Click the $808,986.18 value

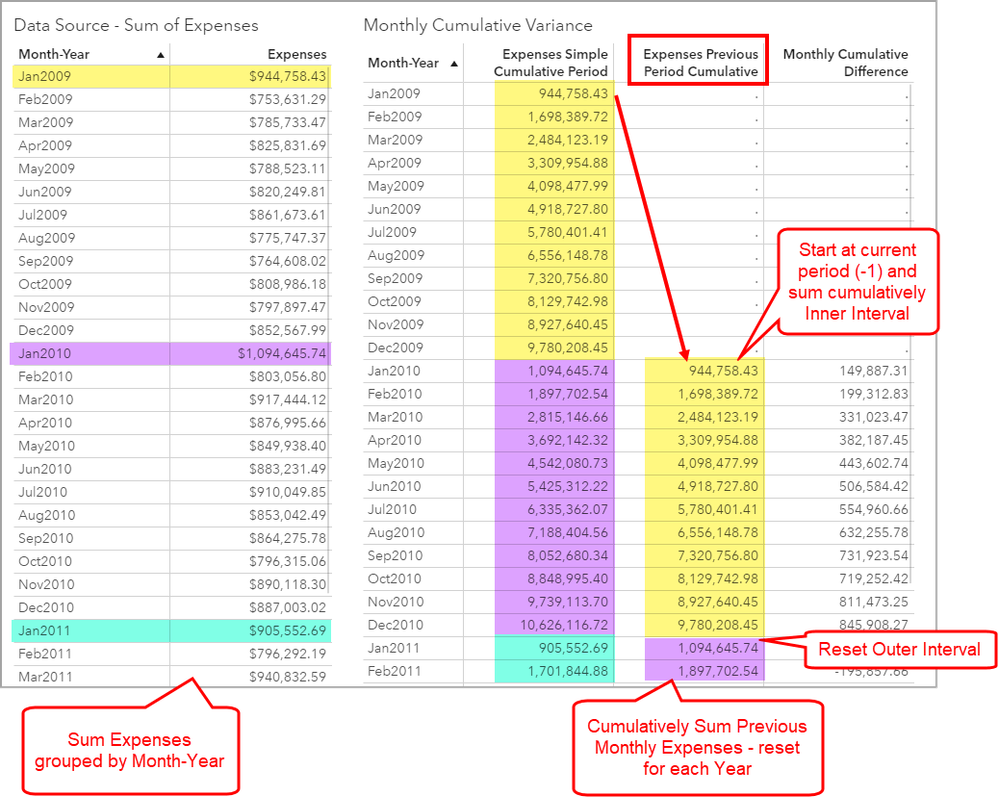(287, 284)
